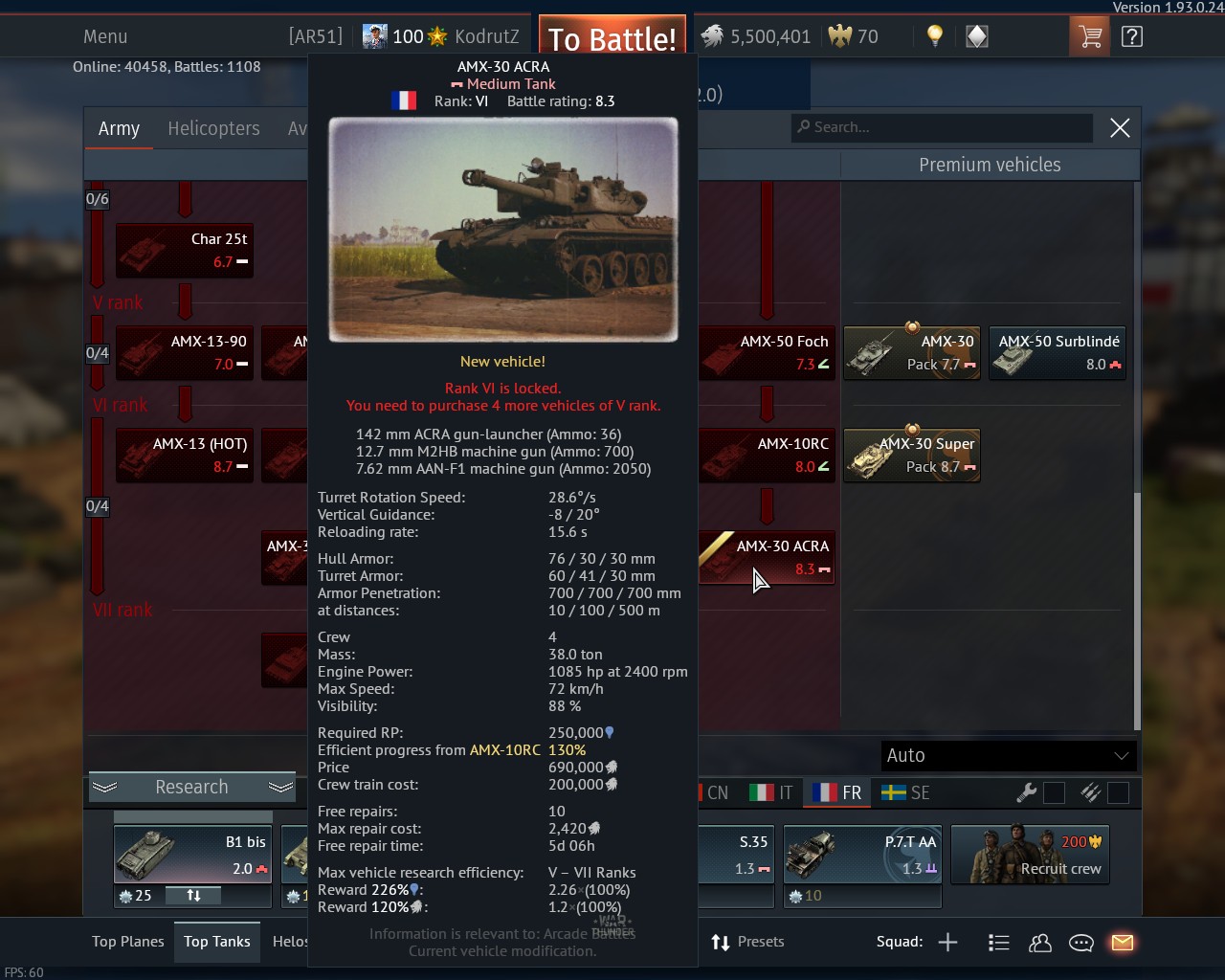The height and width of the screenshot is (980, 1225).
Task: Select the IT Italy nation tab
Action: [x=770, y=792]
